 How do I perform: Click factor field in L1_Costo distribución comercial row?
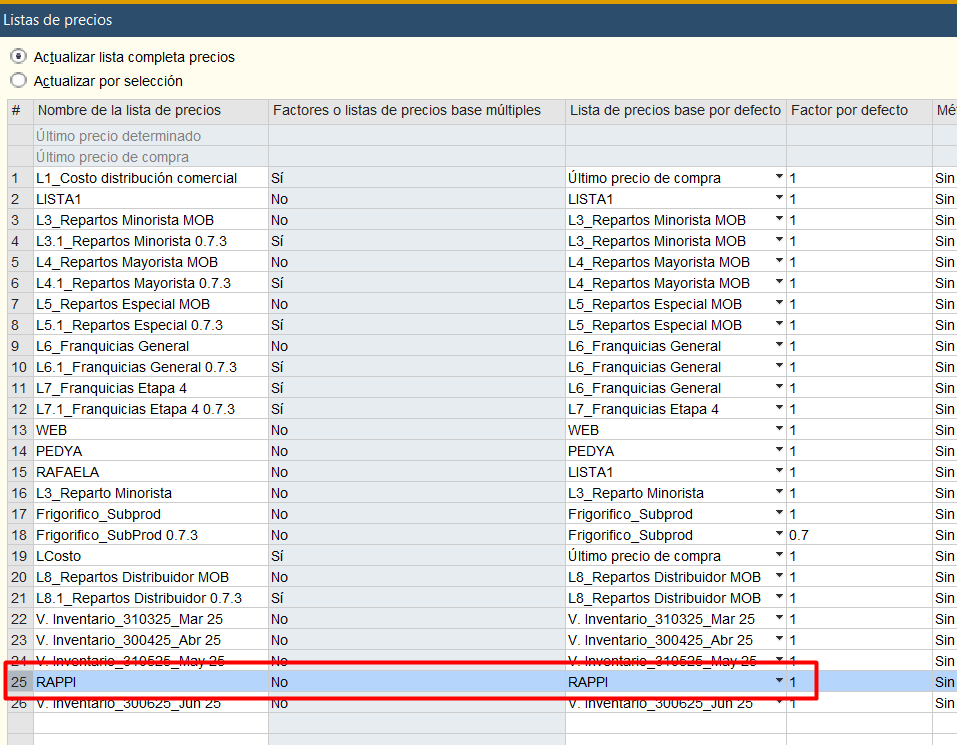coord(859,178)
